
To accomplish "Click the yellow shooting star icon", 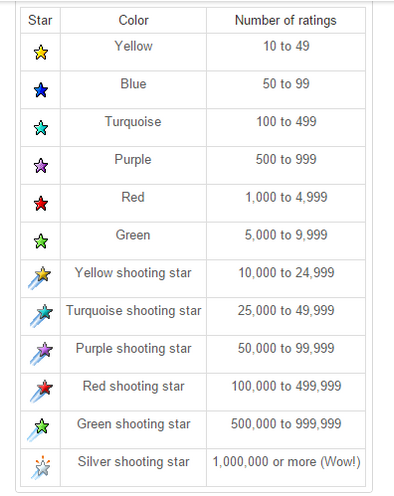I will tap(39, 278).
